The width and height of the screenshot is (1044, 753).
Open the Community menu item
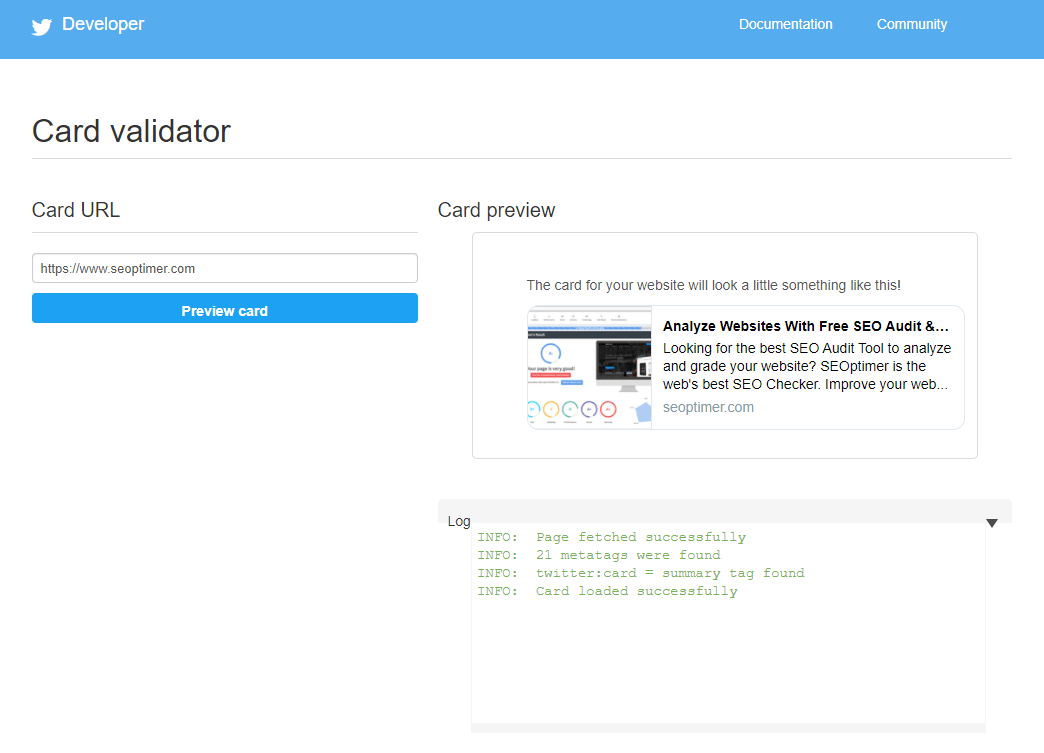(911, 24)
